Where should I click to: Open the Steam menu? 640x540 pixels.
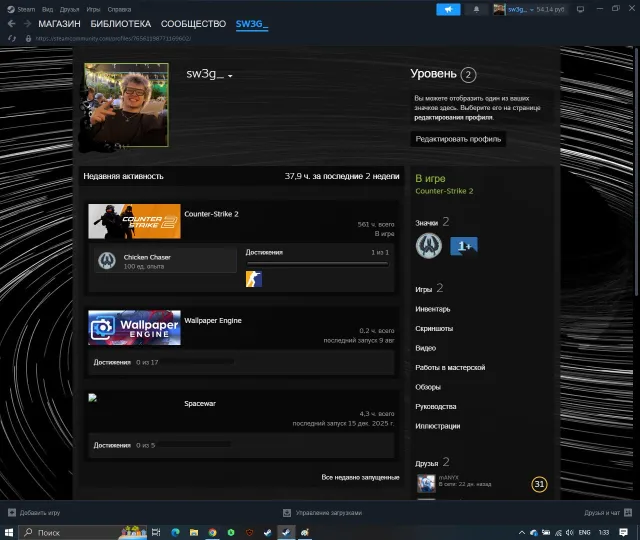click(26, 9)
